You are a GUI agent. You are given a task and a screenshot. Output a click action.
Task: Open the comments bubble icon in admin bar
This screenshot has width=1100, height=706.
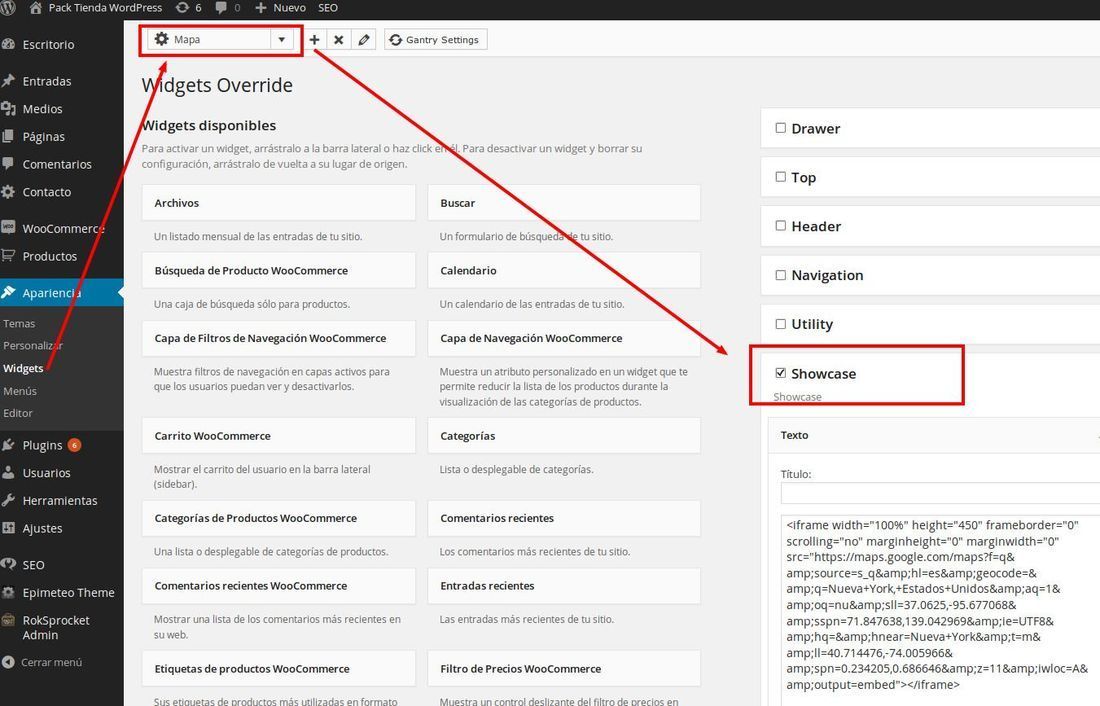[x=221, y=8]
